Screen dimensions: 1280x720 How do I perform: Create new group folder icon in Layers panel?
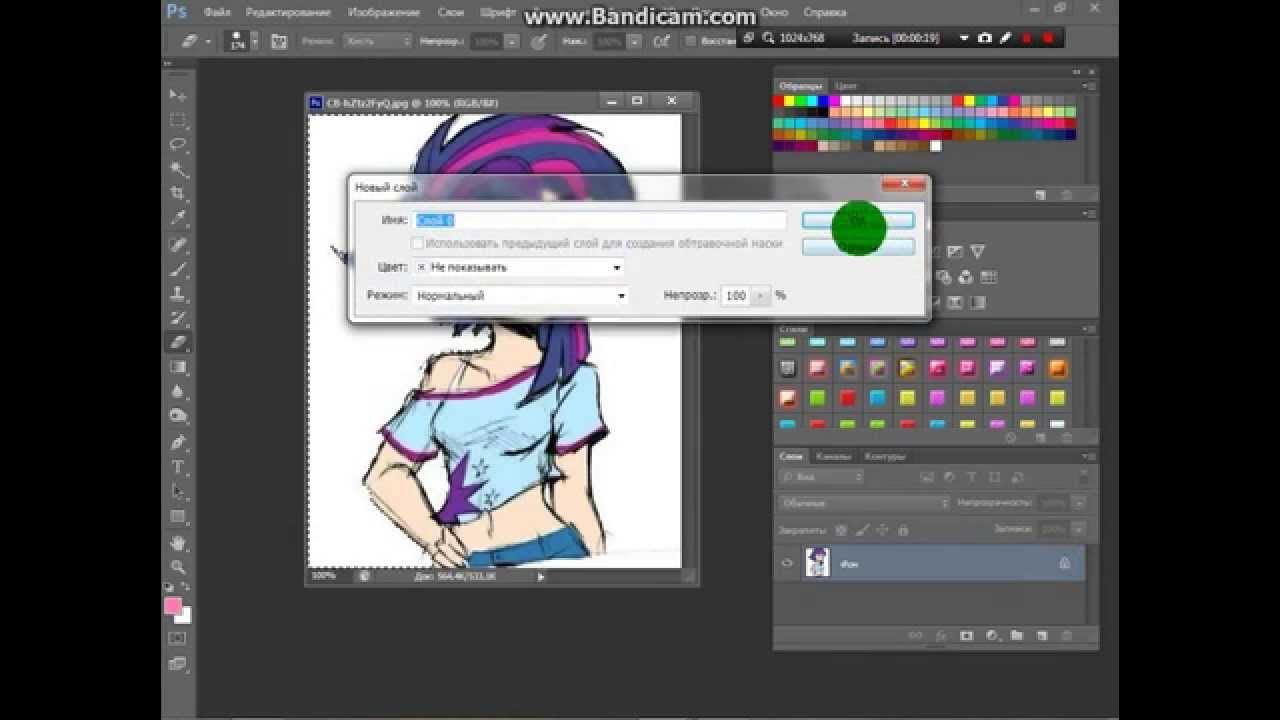click(1017, 635)
